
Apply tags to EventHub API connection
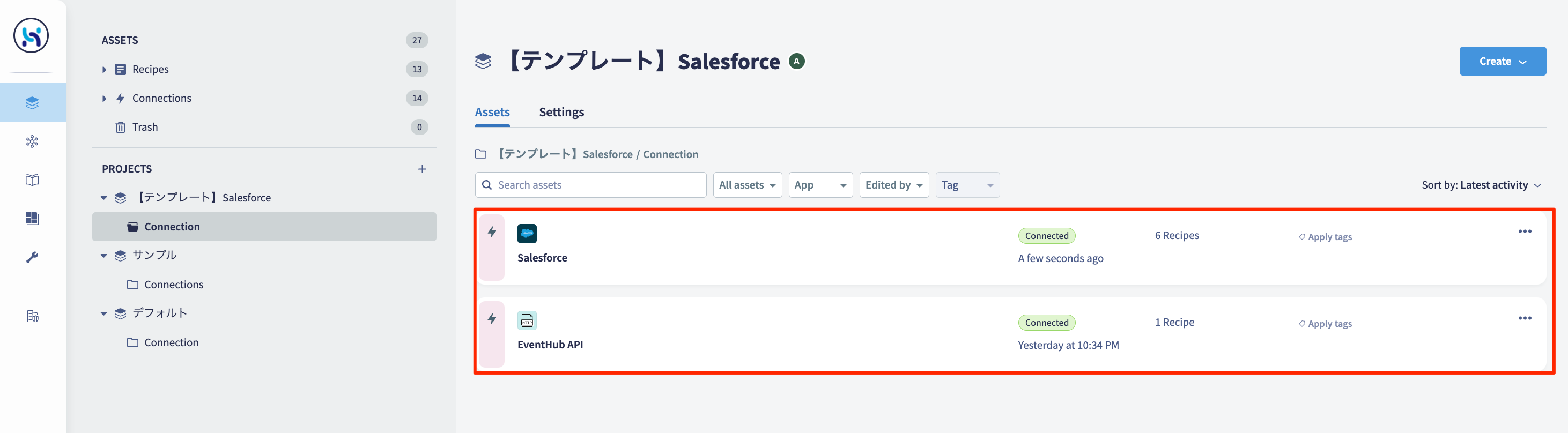pos(1325,324)
